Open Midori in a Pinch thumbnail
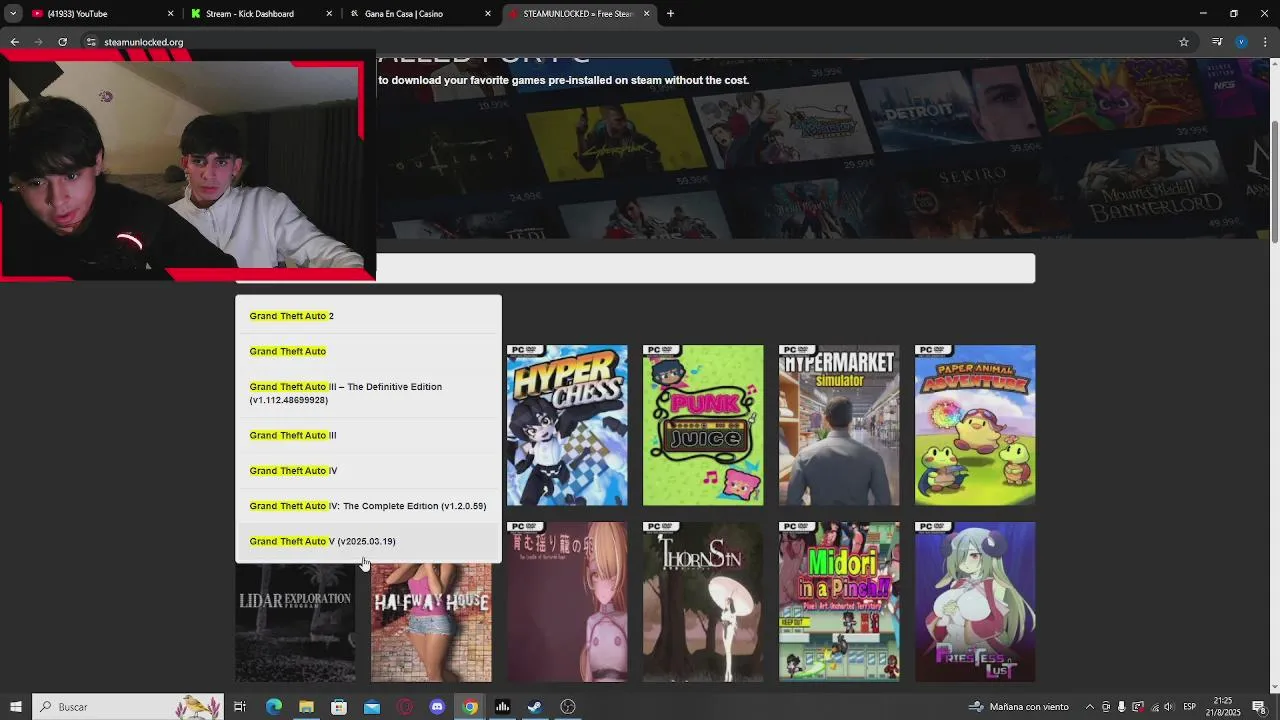 (x=839, y=602)
